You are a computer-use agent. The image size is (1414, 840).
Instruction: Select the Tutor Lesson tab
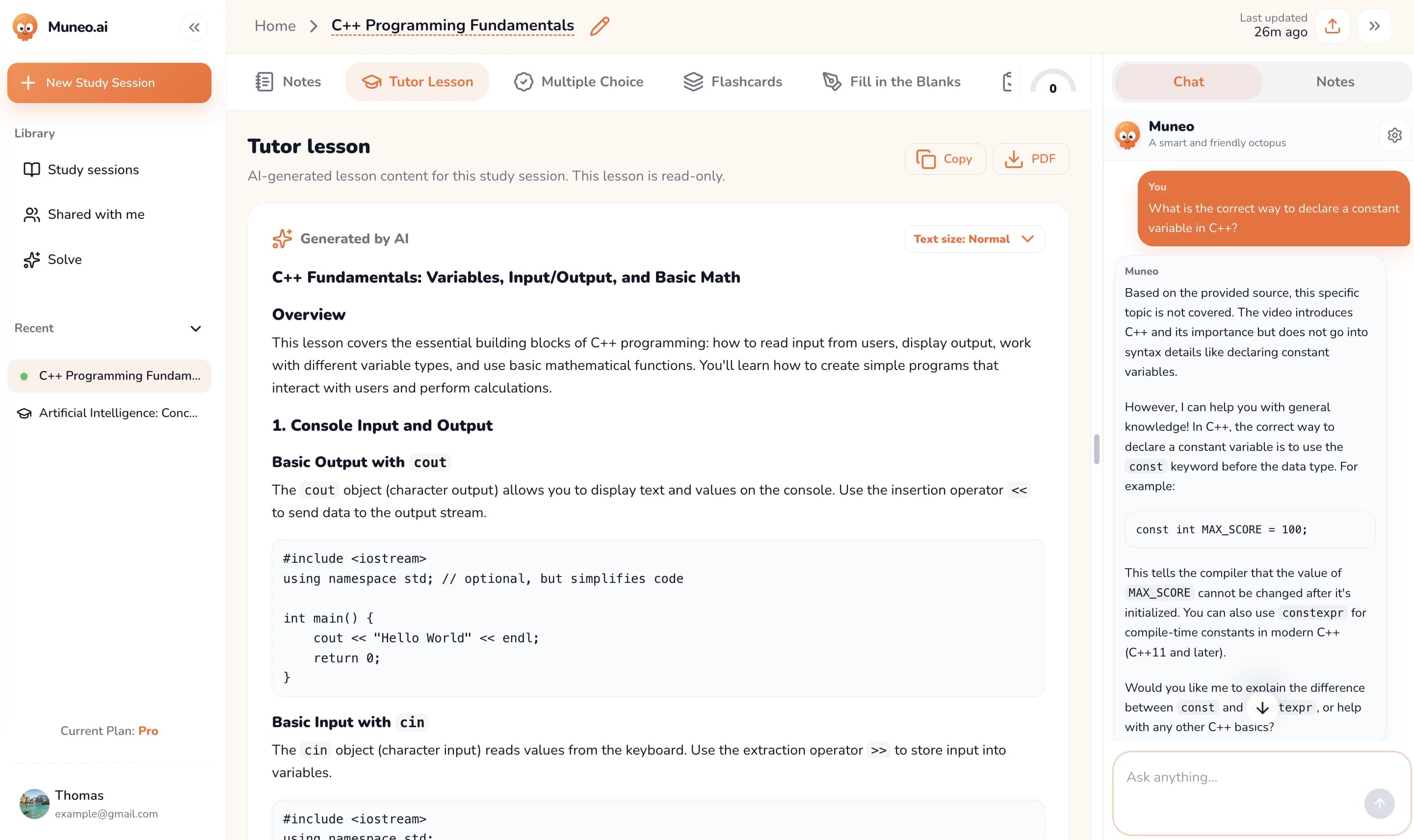[x=417, y=82]
